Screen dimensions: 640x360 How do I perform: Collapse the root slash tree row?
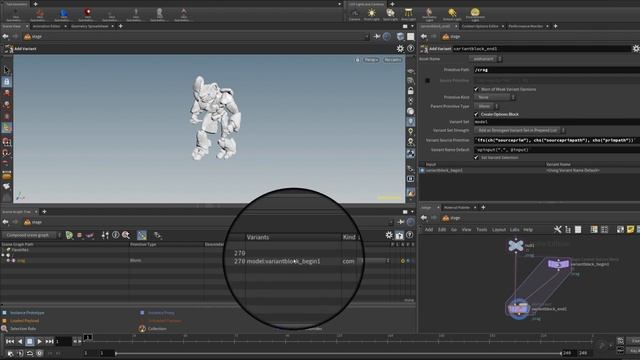click(3, 255)
